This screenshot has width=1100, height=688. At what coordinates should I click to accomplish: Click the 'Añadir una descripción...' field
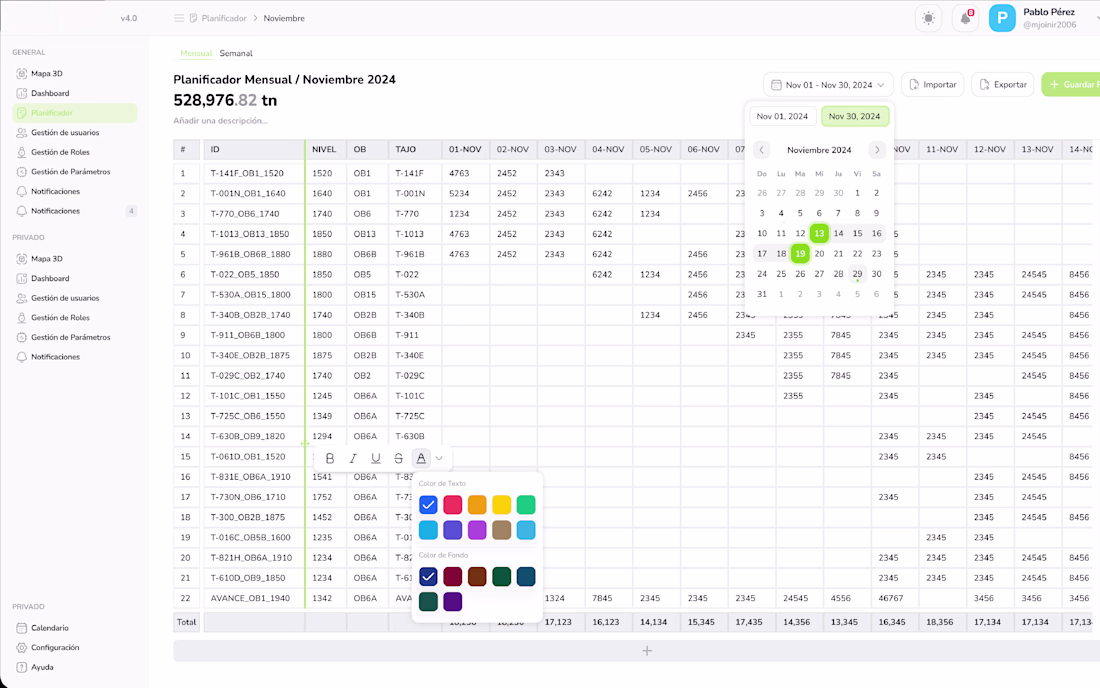pyautogui.click(x=220, y=121)
